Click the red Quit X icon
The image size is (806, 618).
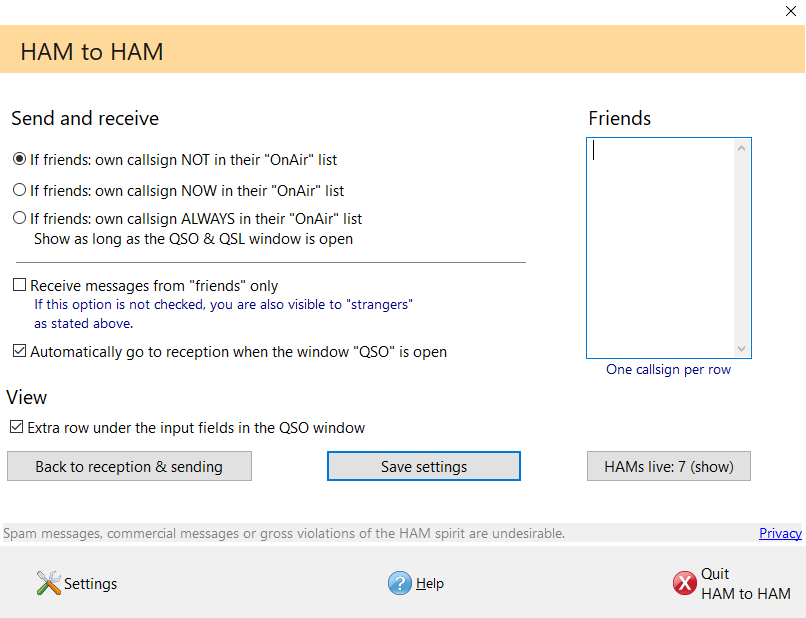coord(684,584)
